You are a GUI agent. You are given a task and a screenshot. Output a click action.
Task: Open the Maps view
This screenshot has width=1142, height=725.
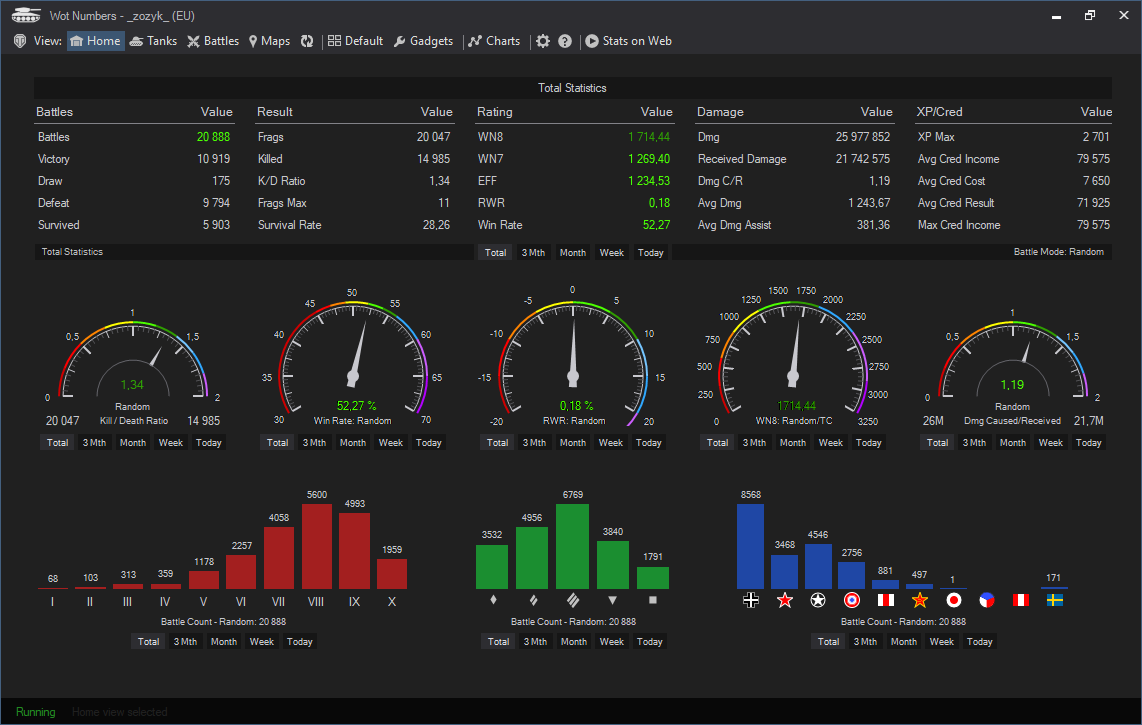click(269, 42)
